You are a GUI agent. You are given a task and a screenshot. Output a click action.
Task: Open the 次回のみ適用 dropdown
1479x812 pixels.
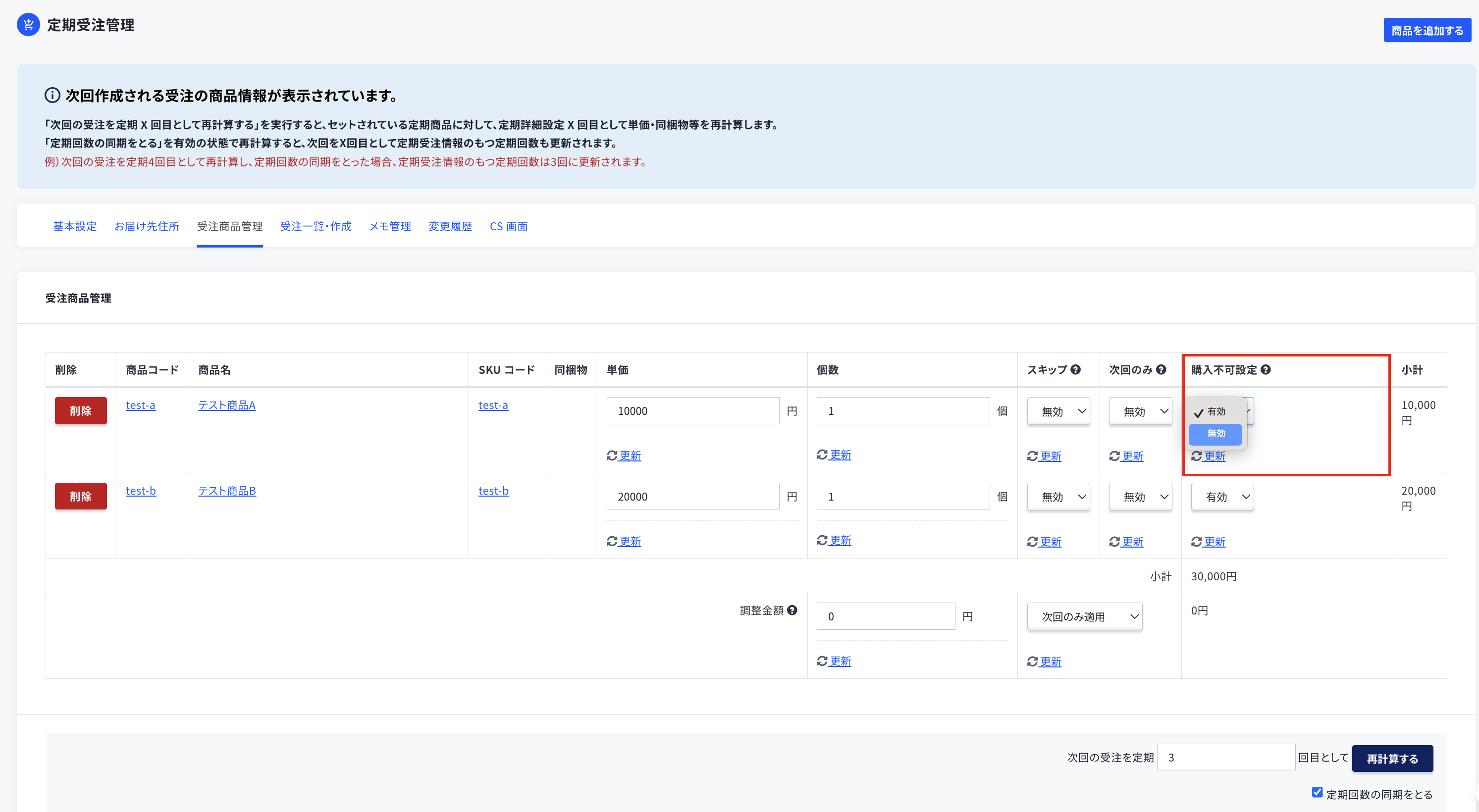tap(1085, 617)
